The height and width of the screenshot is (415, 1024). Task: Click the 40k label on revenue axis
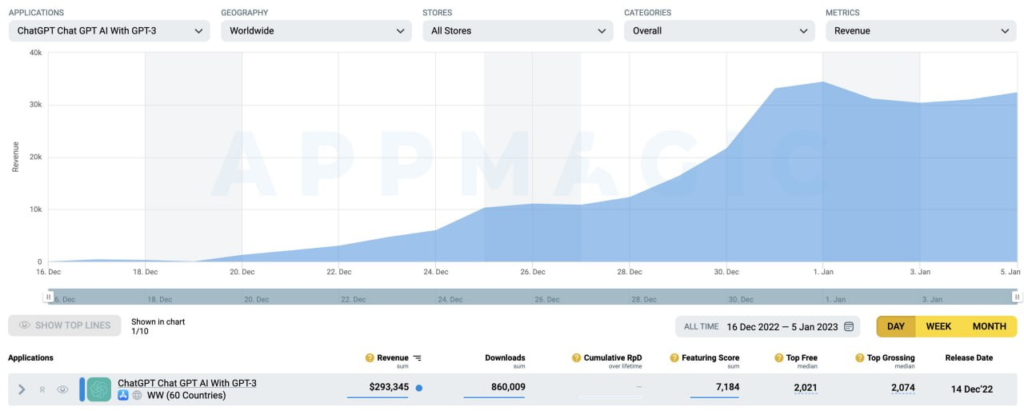(x=36, y=53)
